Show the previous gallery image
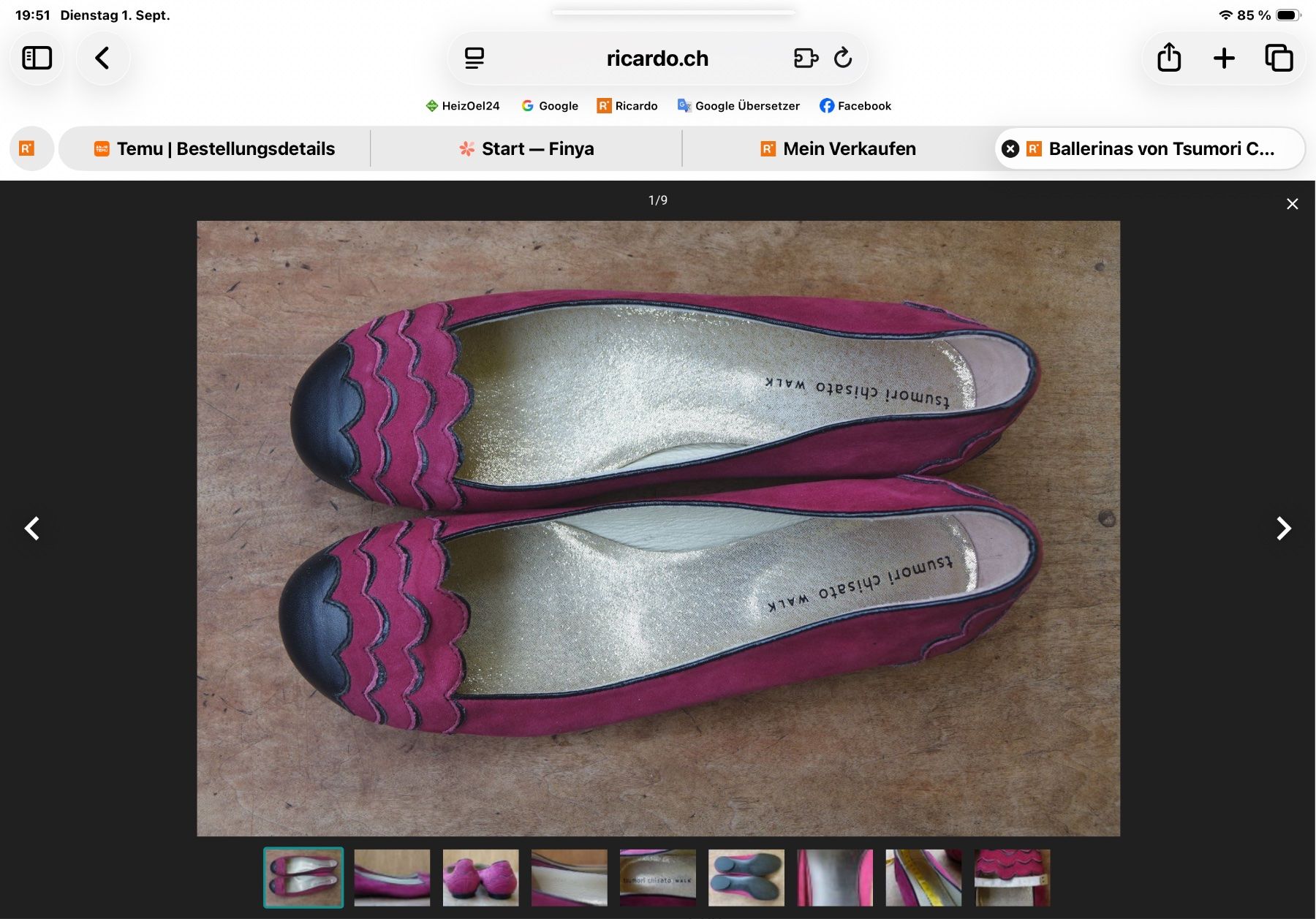The image size is (1316, 919). pyautogui.click(x=31, y=528)
